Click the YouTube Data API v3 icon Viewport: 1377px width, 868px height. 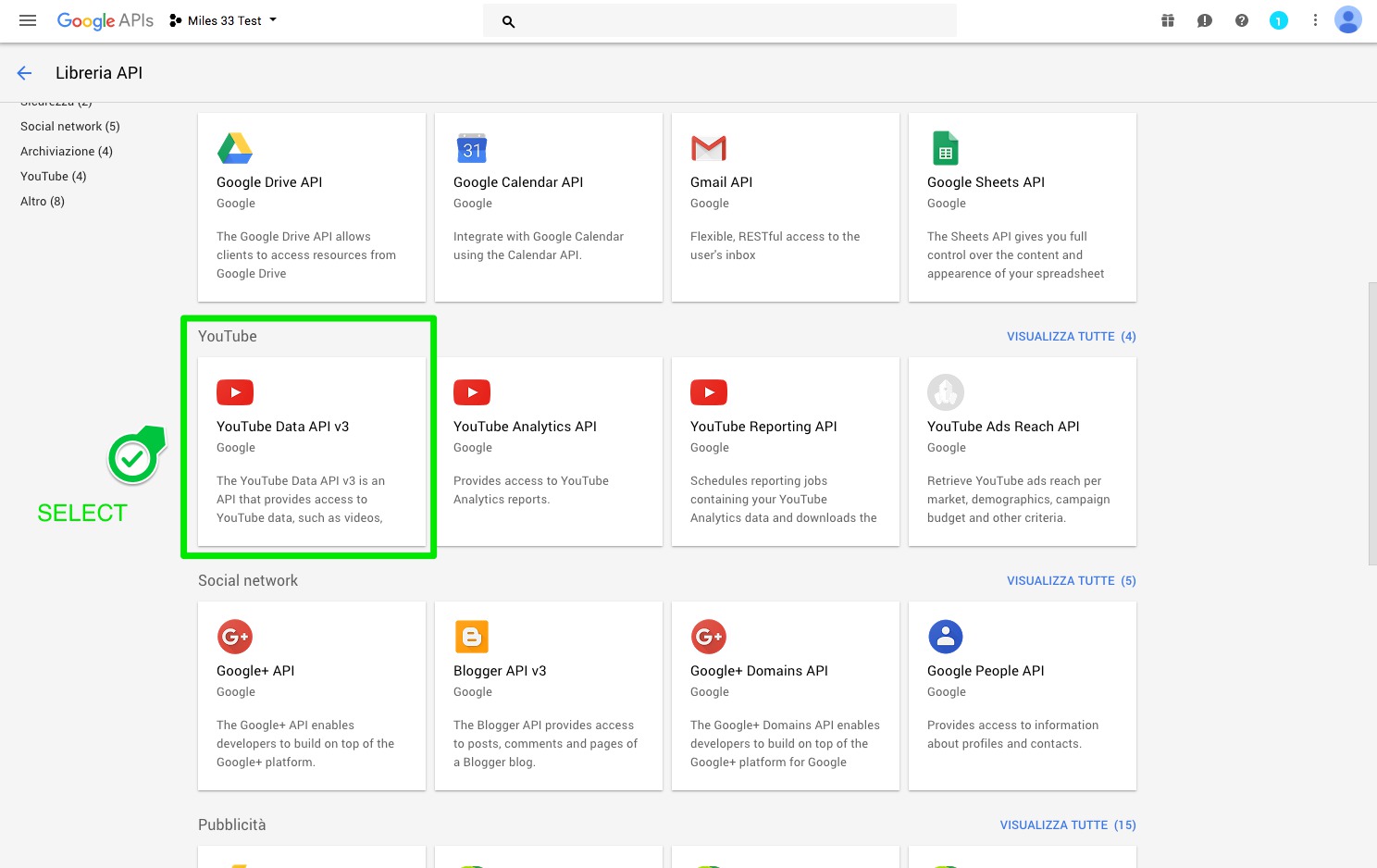pyautogui.click(x=235, y=392)
